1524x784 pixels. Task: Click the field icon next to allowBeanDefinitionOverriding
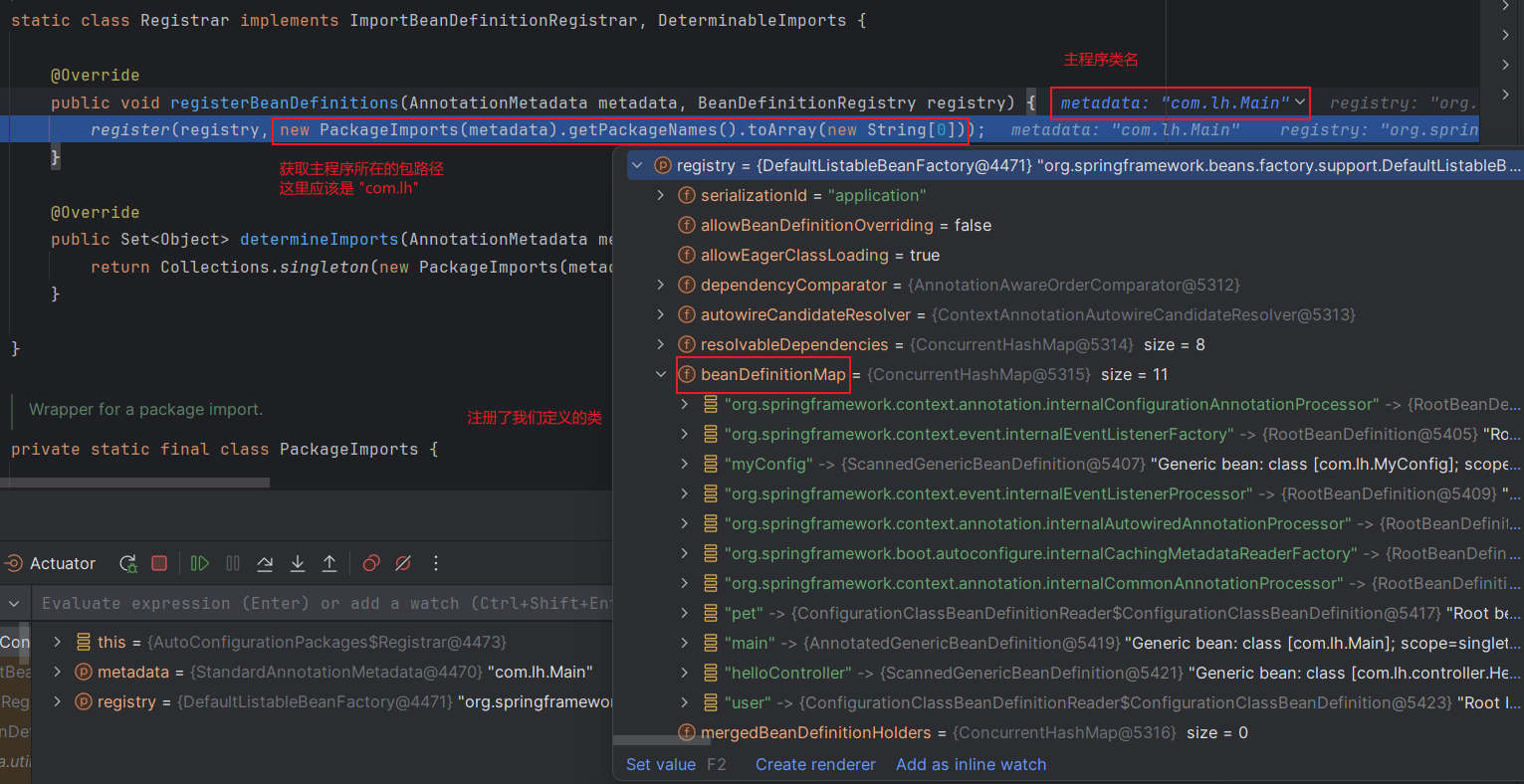click(686, 225)
